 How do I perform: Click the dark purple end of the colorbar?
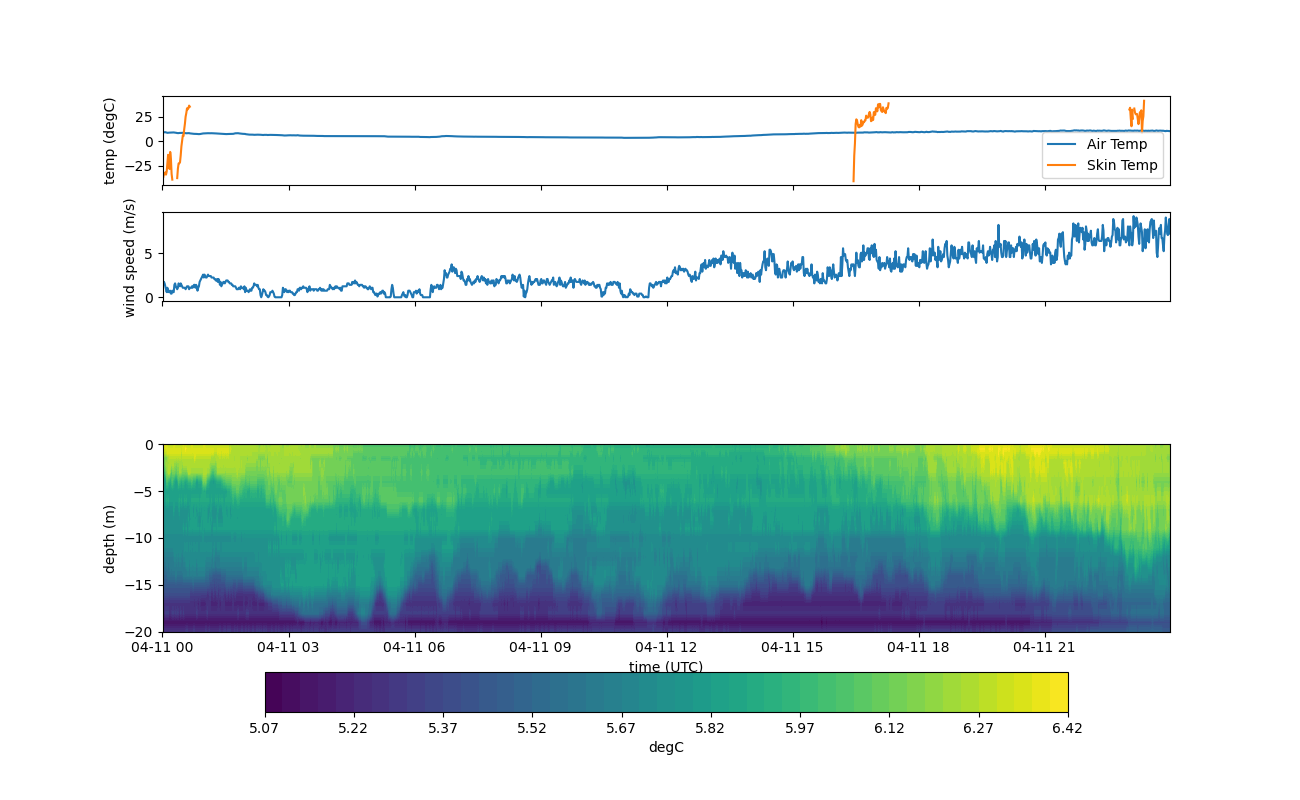point(274,692)
